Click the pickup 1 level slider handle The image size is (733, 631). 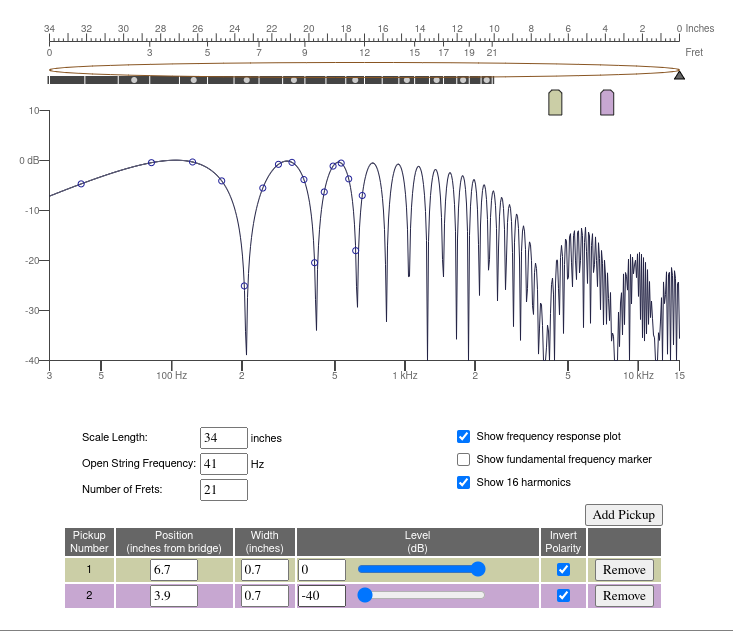(478, 569)
